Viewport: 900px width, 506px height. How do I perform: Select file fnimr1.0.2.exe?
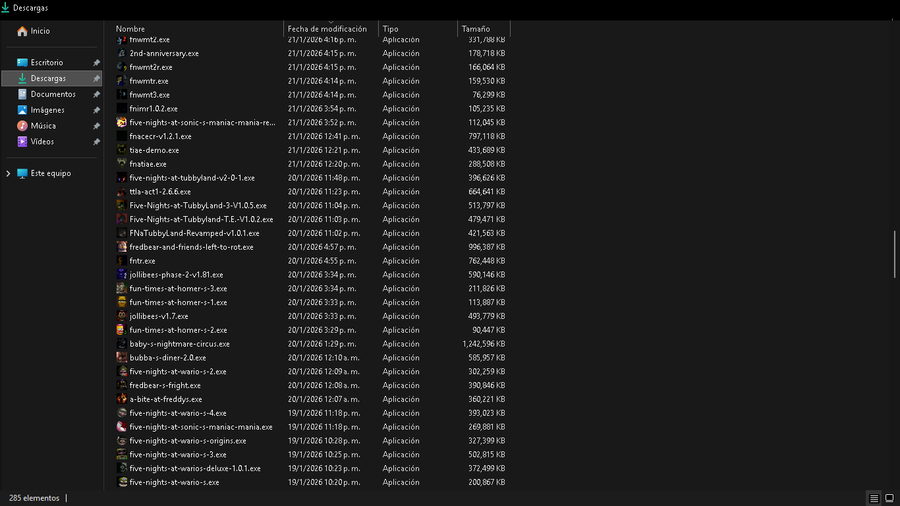click(153, 108)
